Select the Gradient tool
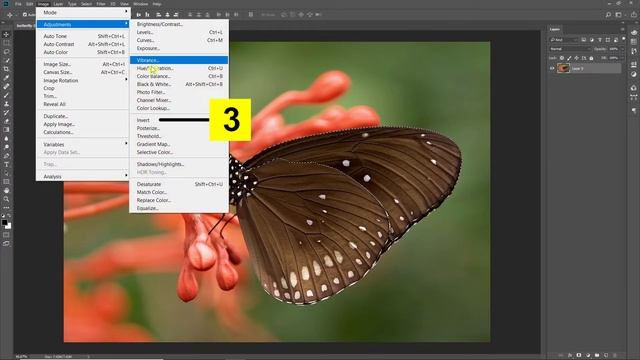This screenshot has height=360, width=640. pos(6,130)
